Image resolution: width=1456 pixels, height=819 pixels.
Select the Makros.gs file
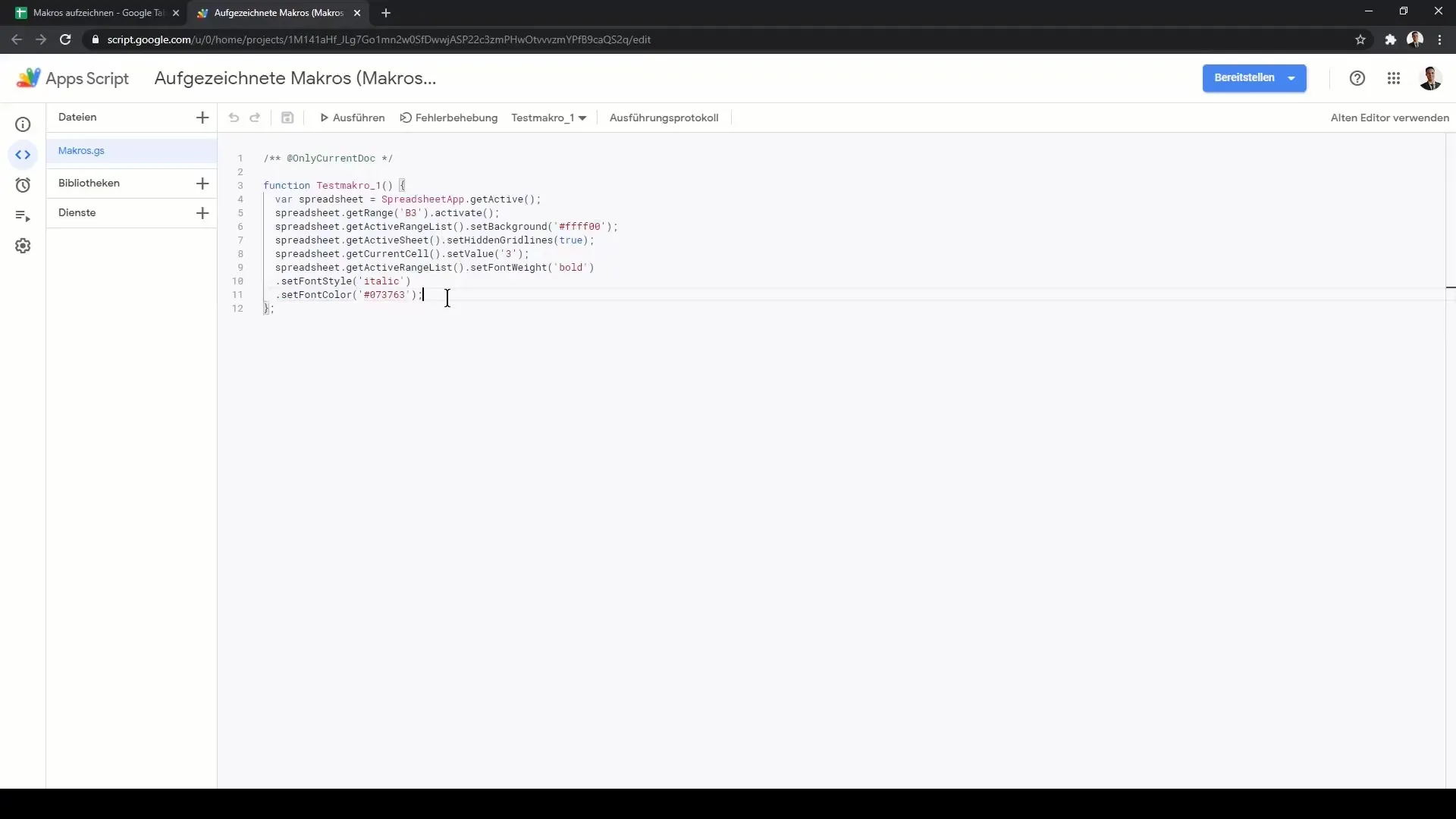coord(81,150)
